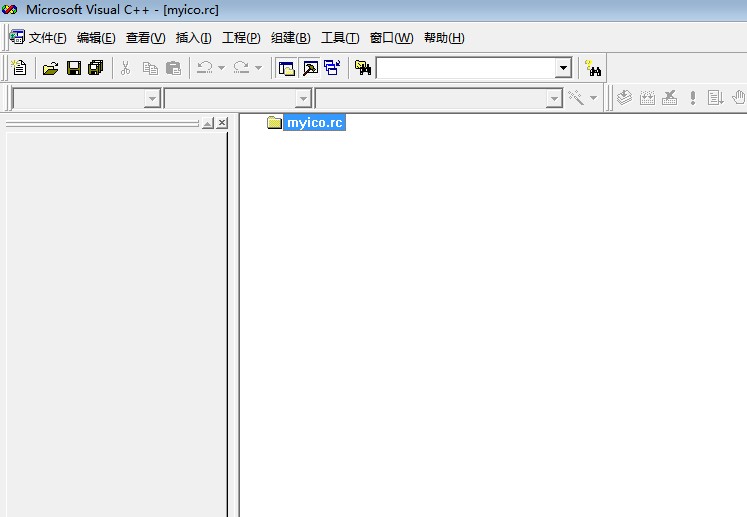This screenshot has width=747, height=517.
Task: Select the myico.rc tree item
Action: pyautogui.click(x=314, y=122)
